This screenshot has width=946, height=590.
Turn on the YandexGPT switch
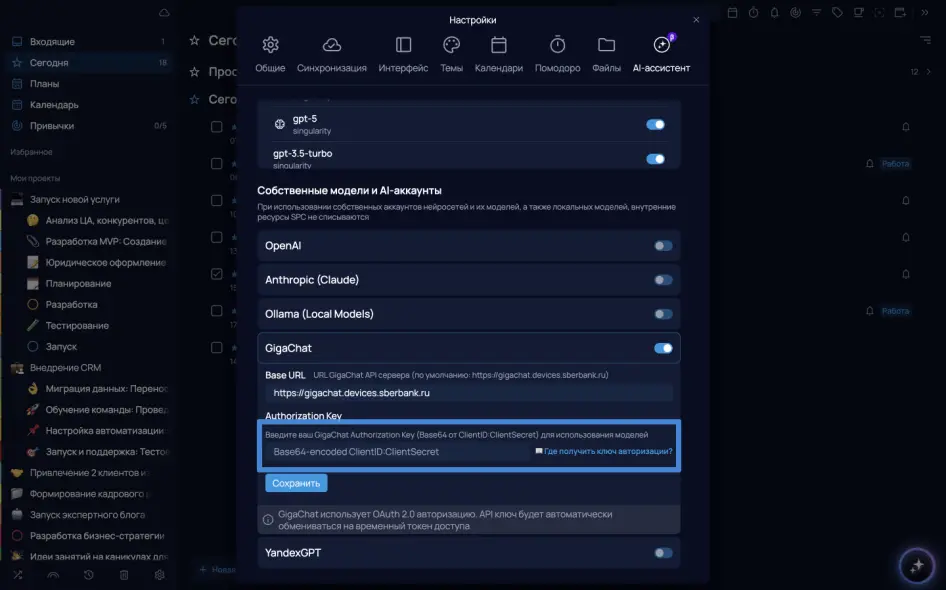tap(662, 552)
